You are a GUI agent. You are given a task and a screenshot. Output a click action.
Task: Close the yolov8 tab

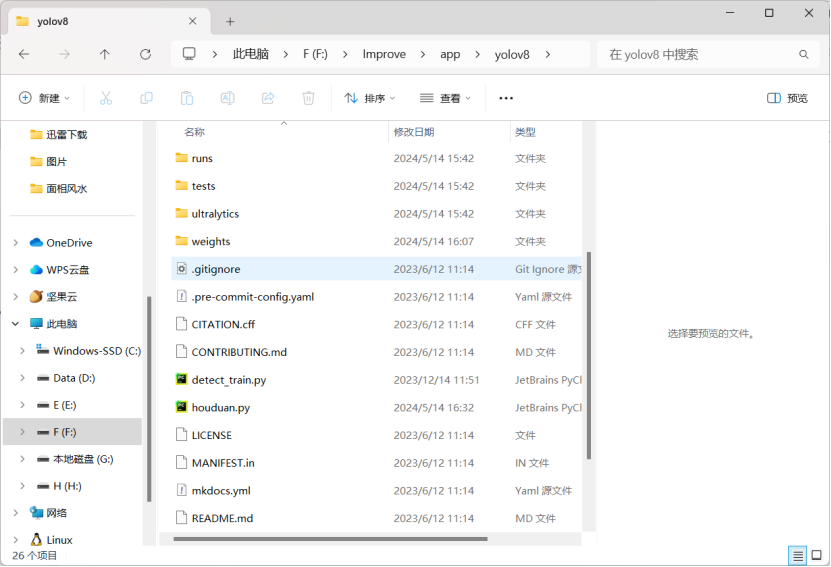tap(192, 21)
